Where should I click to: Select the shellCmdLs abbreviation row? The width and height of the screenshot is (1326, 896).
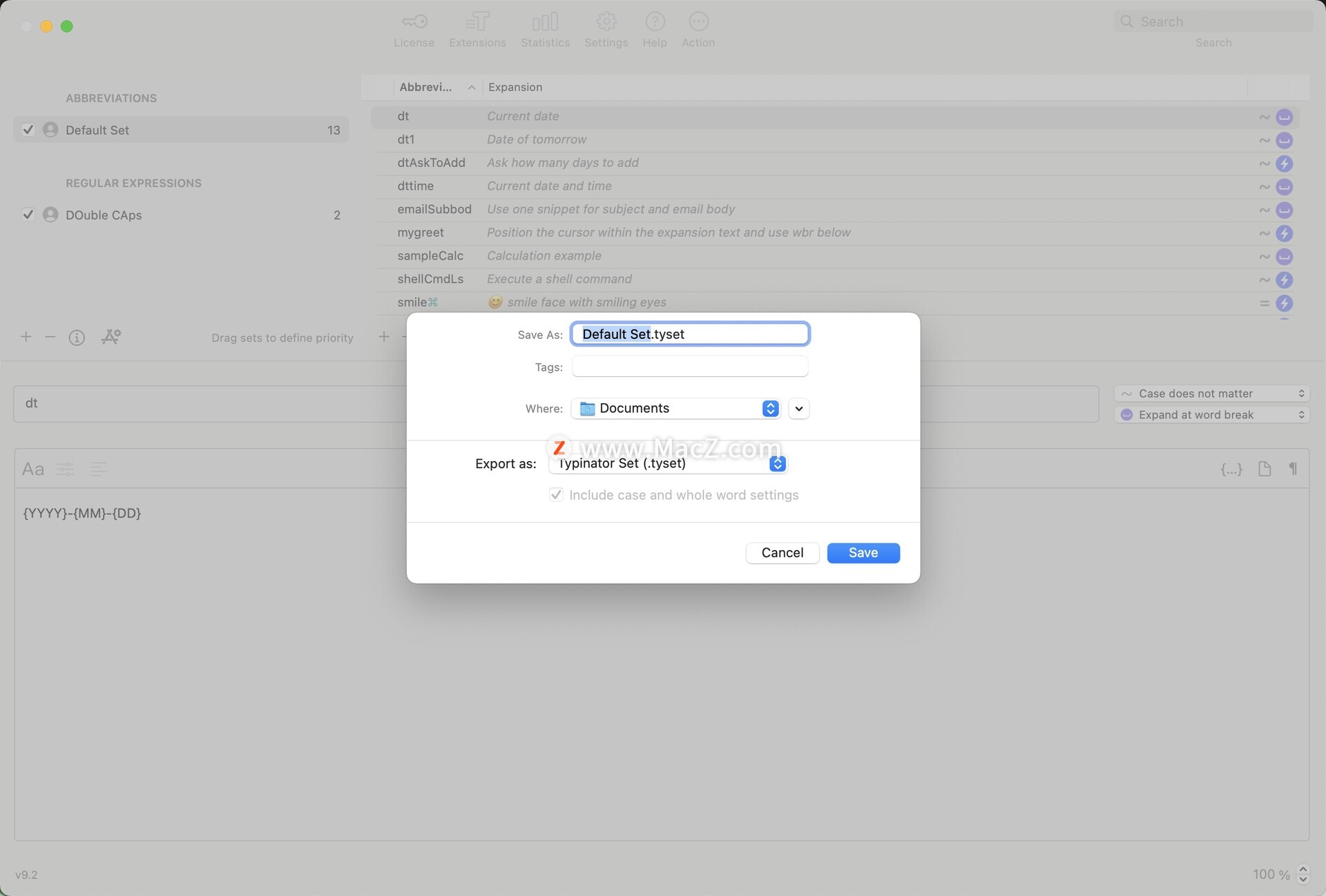(836, 280)
